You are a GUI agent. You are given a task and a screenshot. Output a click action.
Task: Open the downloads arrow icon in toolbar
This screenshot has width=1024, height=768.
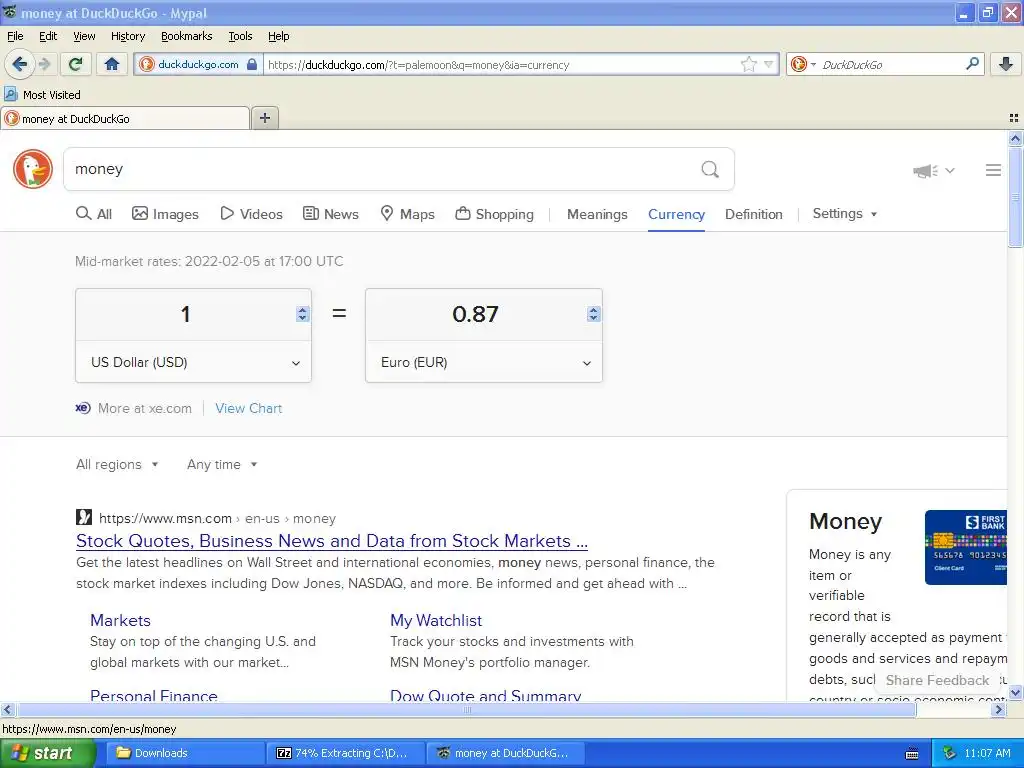[1006, 64]
